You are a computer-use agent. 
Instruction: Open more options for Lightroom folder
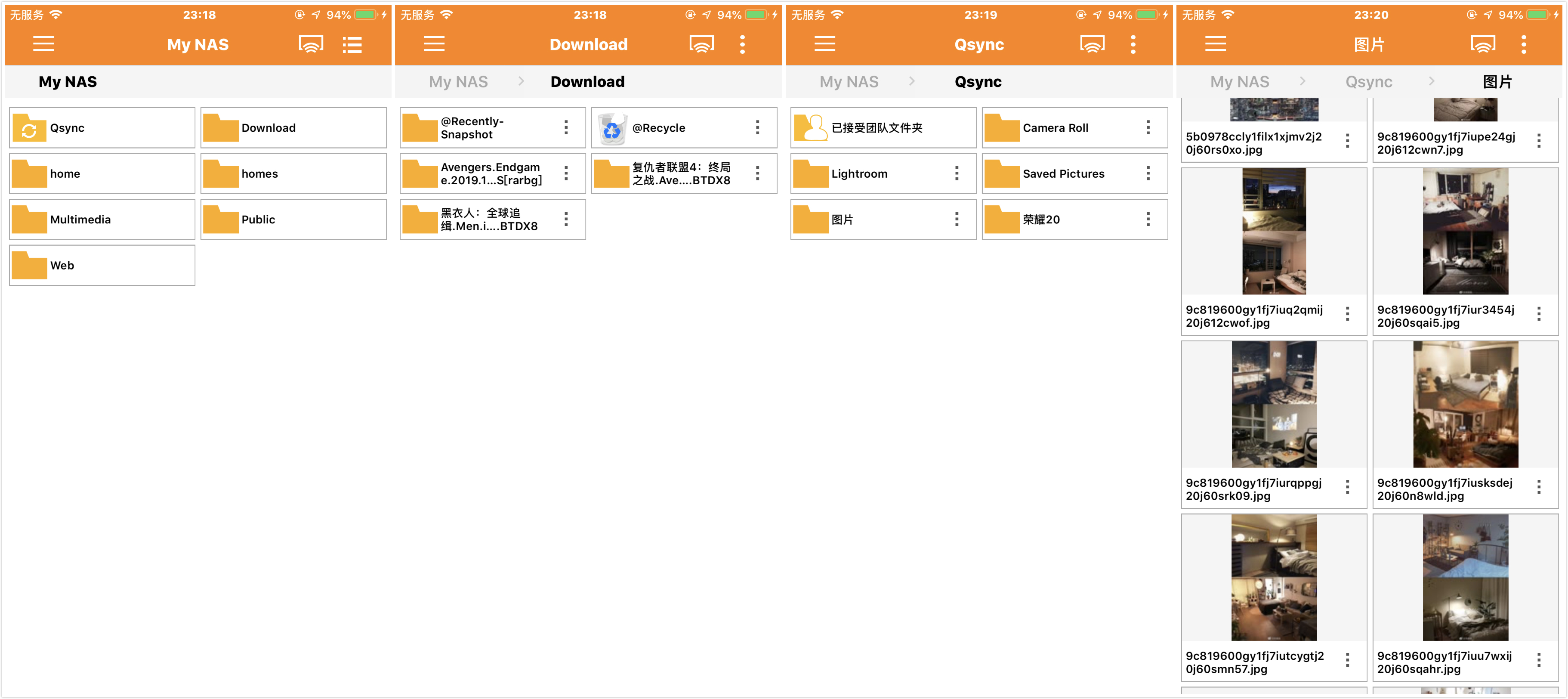click(x=956, y=173)
